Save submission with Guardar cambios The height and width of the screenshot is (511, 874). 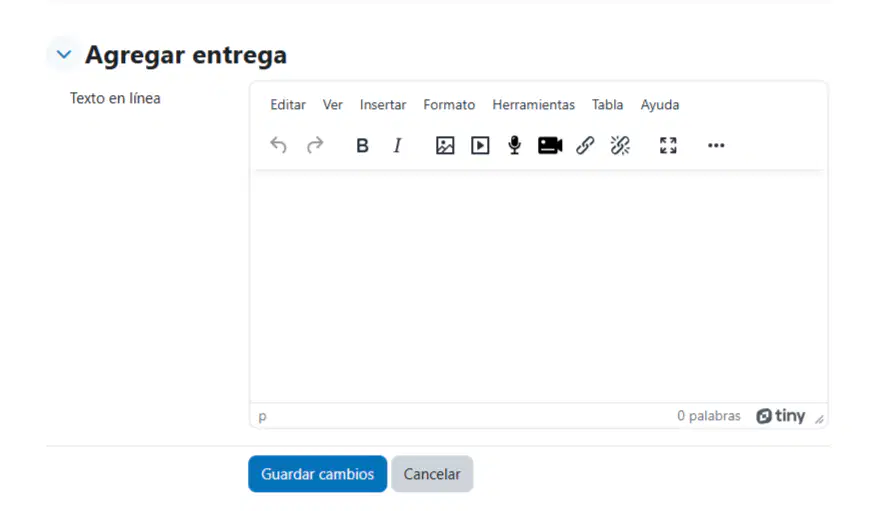coord(317,474)
